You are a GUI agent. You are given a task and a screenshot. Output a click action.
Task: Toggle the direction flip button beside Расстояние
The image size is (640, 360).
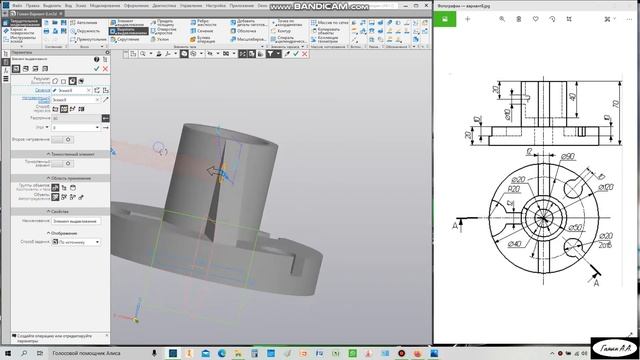pos(105,118)
